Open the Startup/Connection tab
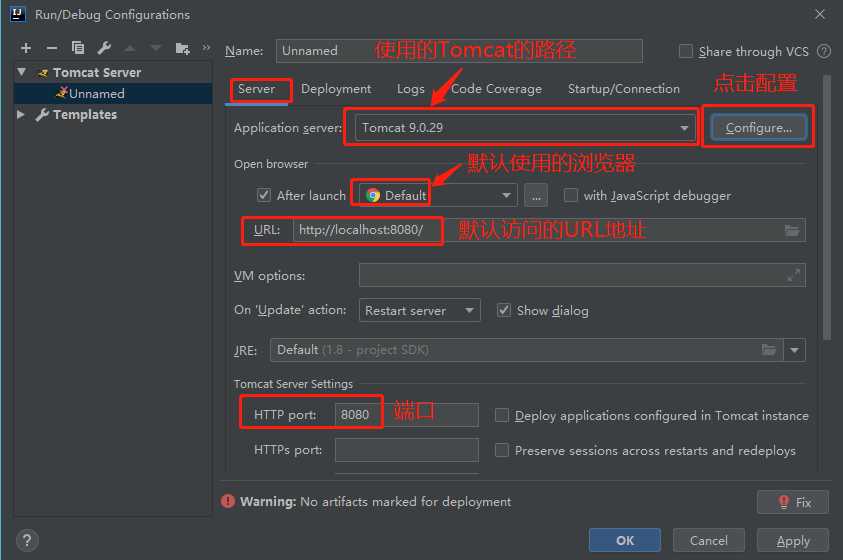The width and height of the screenshot is (843, 560). [624, 89]
